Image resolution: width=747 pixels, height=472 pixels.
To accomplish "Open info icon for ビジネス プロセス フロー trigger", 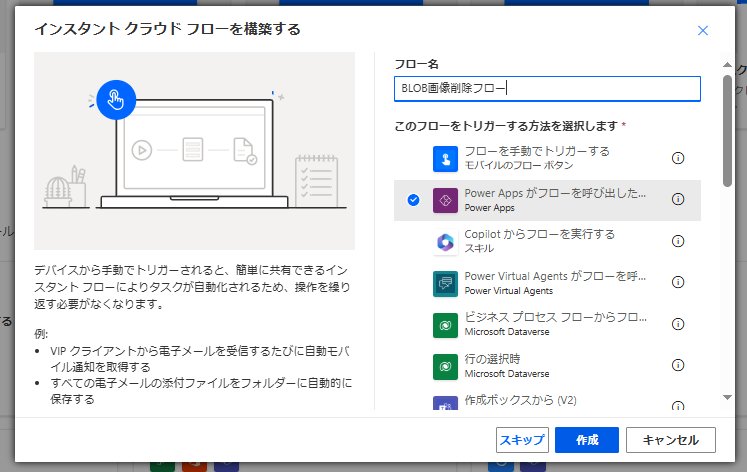I will click(x=677, y=324).
